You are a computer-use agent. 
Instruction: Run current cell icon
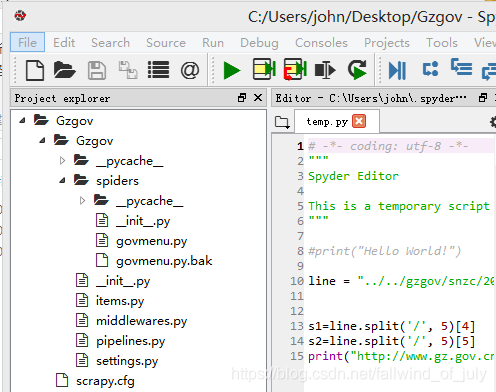(264, 69)
